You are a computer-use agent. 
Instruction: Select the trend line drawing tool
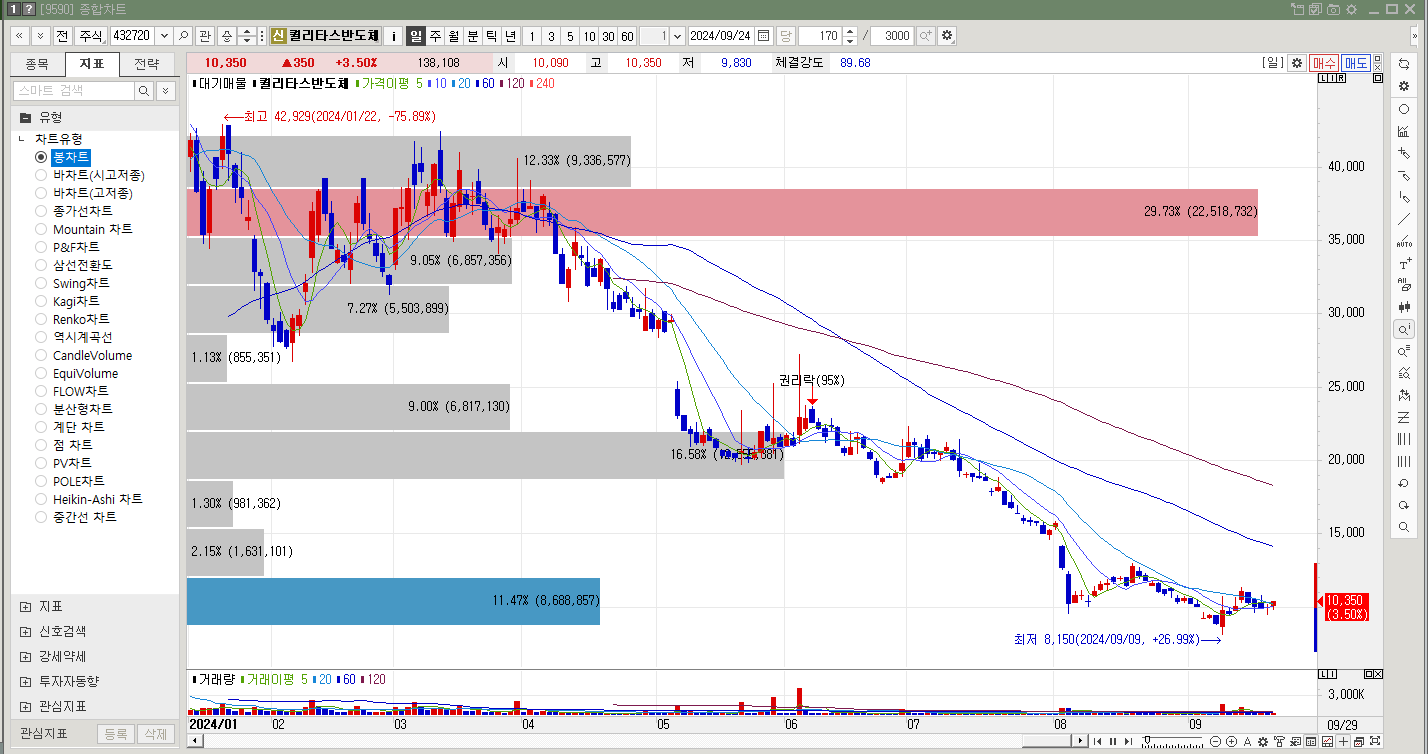pyautogui.click(x=1404, y=219)
